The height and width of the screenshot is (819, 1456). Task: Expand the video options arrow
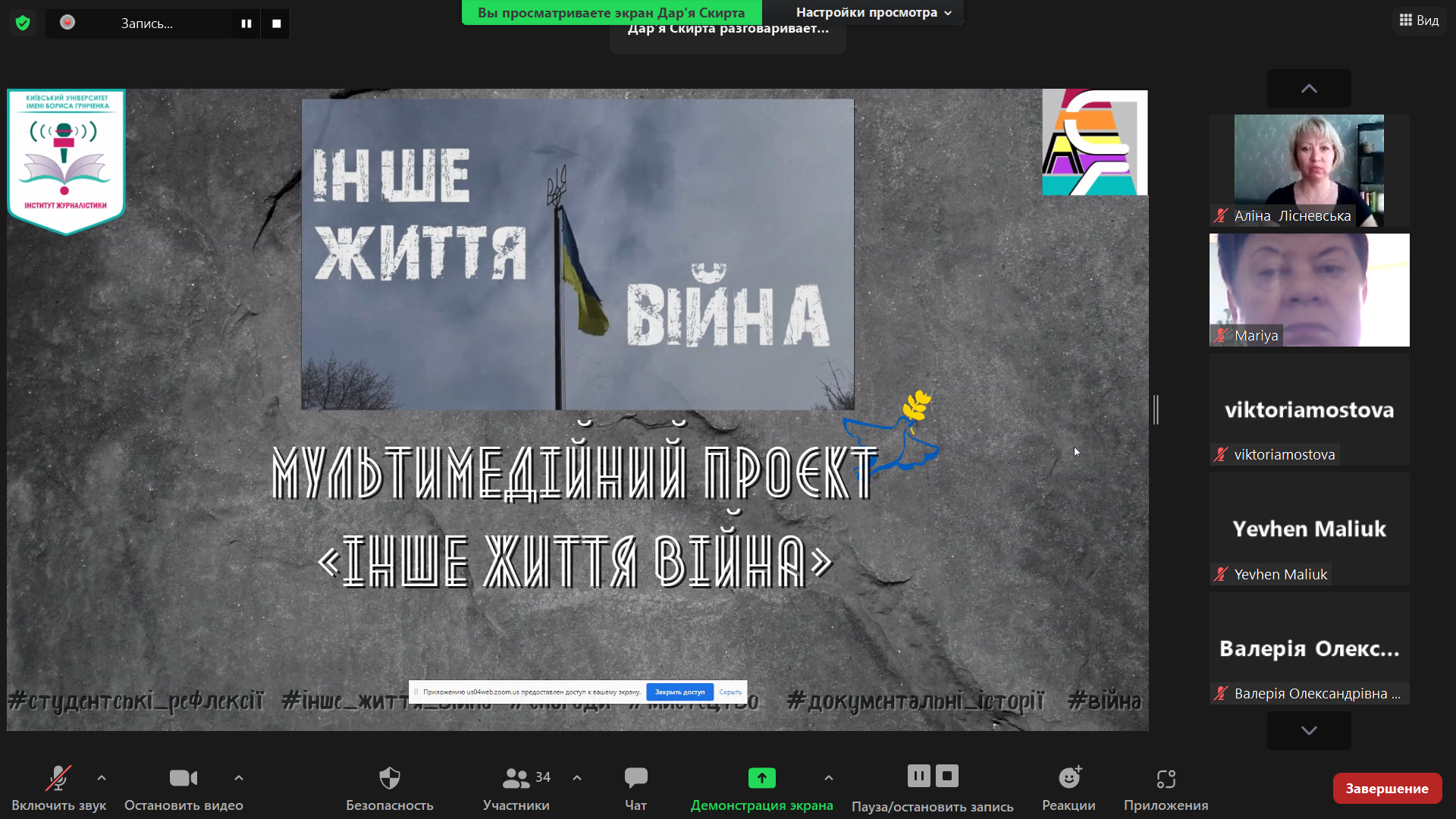[239, 778]
